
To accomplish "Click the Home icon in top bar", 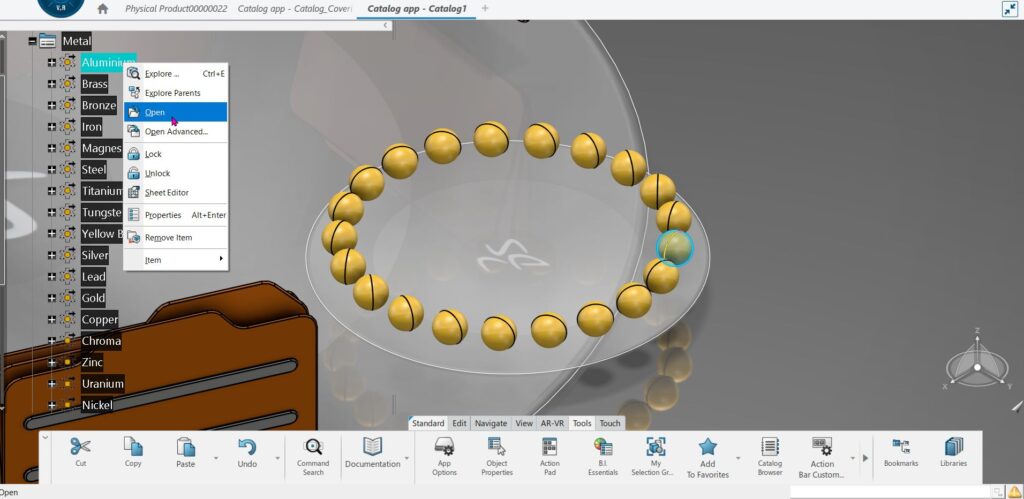I will 102,9.
